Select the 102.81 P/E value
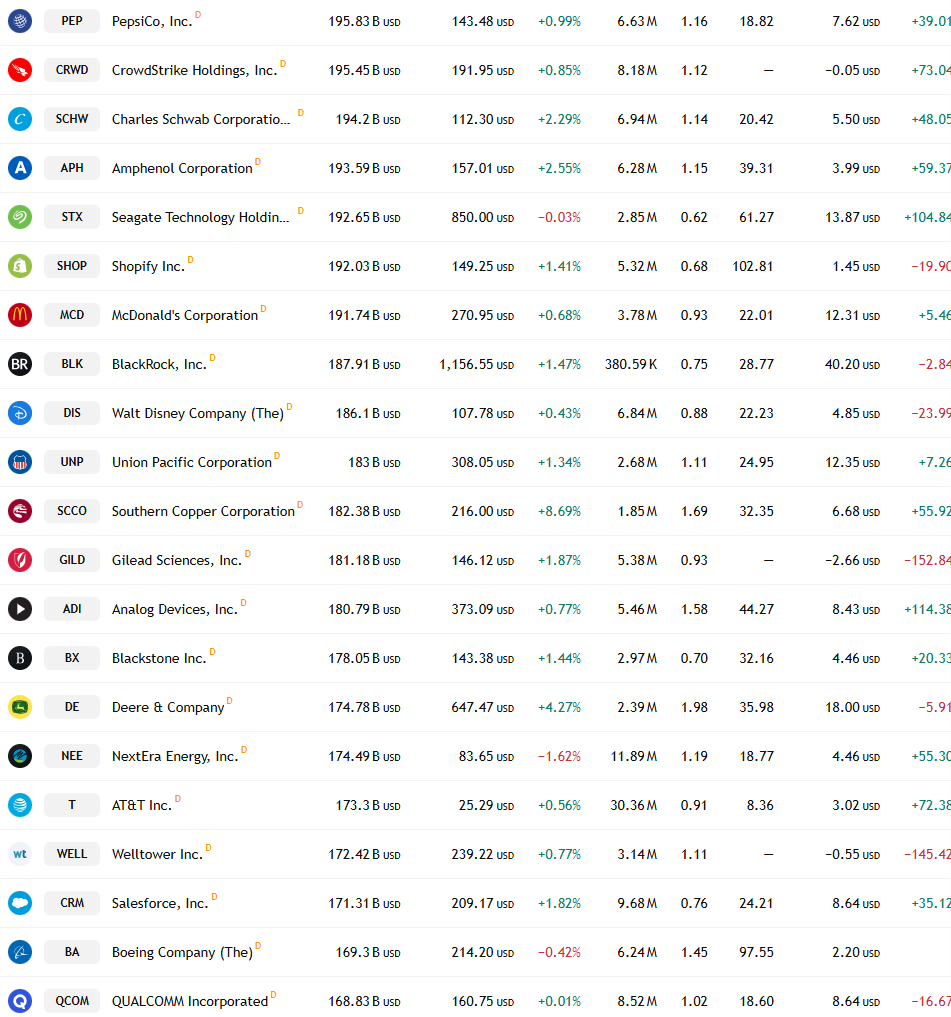Viewport: 951px width, 1017px height. point(752,267)
